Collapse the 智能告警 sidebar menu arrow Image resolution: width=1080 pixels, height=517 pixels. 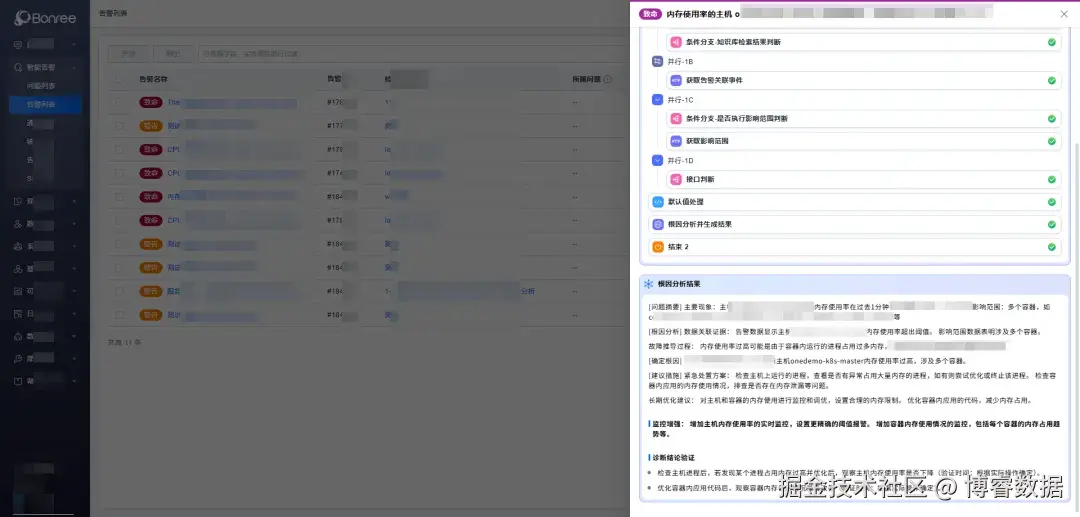point(74,67)
